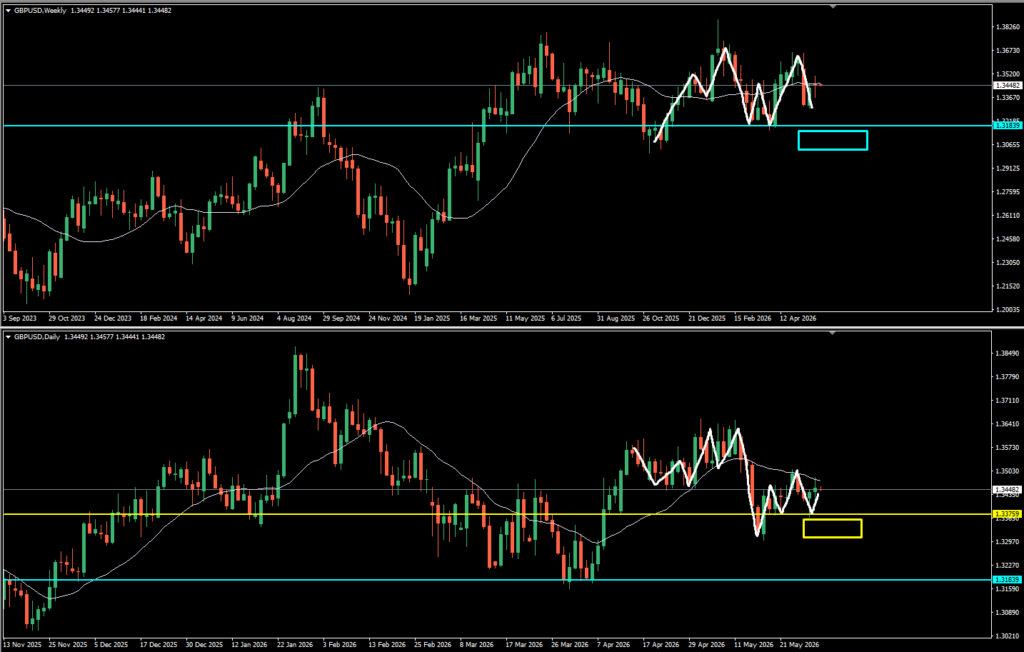The height and width of the screenshot is (652, 1024).
Task: Open the GBPUSD,Daily chart title dropdown arrow
Action: tap(8, 337)
